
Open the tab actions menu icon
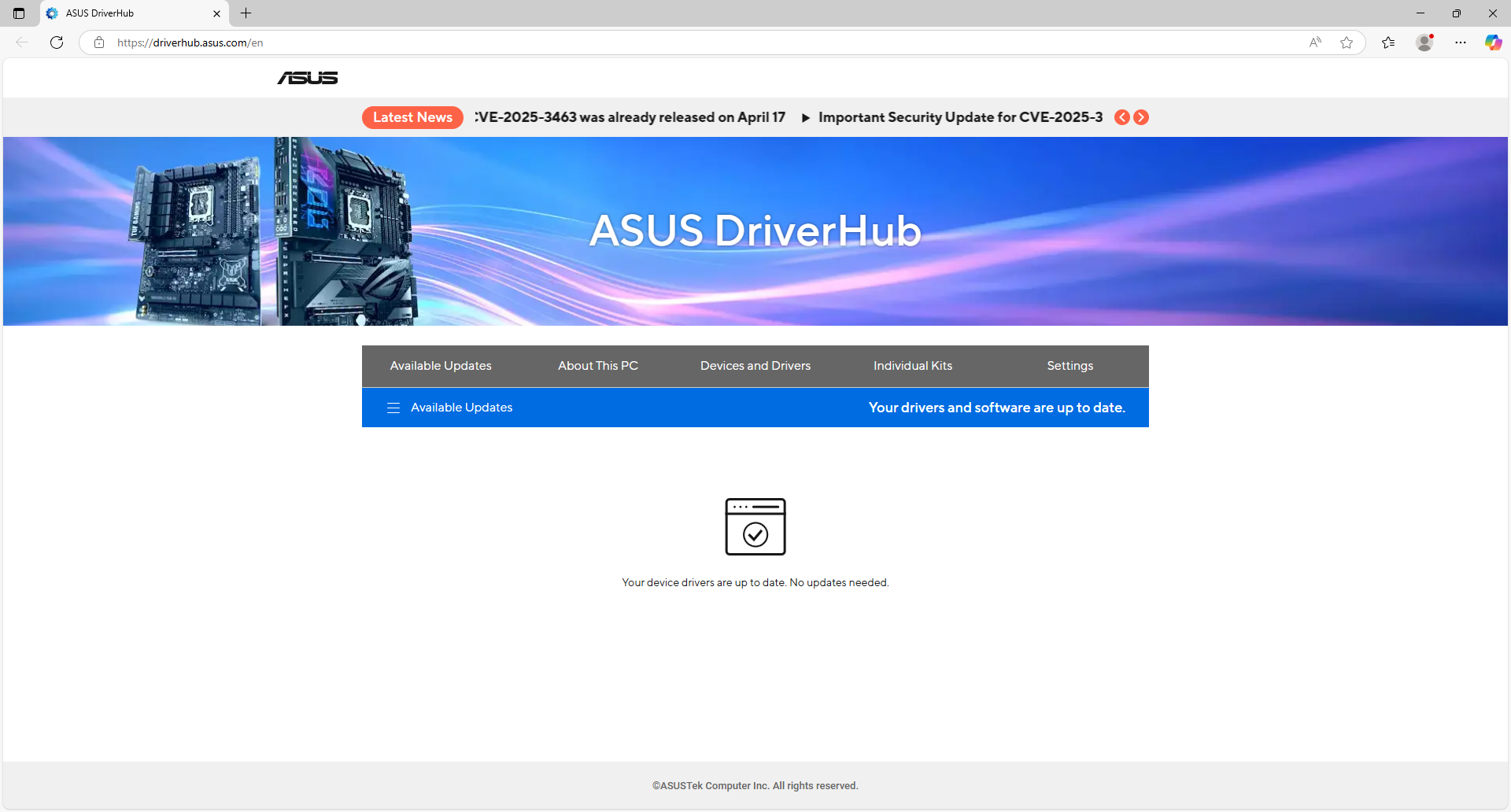click(x=19, y=13)
